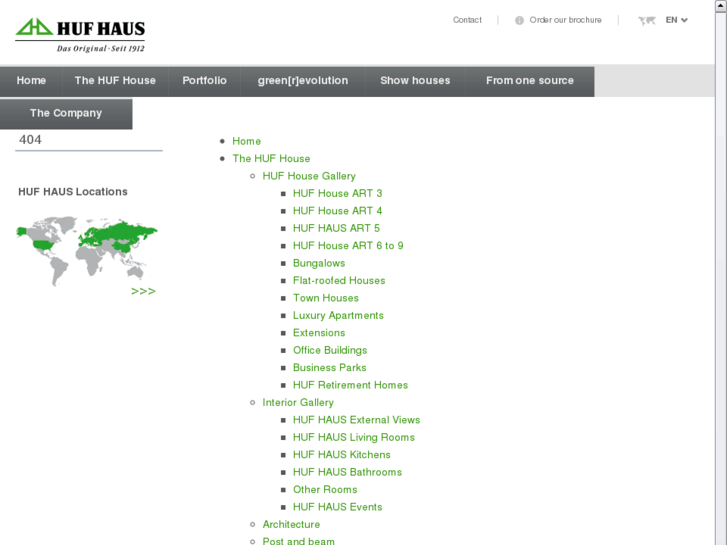Open the Architecture link
Viewport: 727px width, 545px height.
point(291,525)
